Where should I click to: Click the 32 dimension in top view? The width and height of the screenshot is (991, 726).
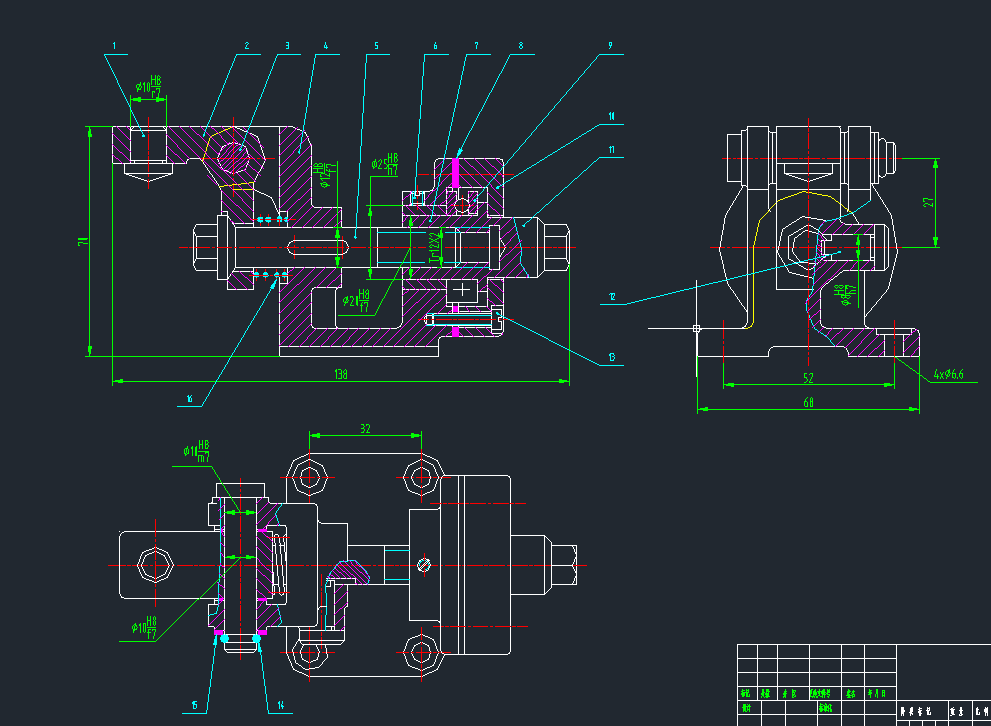364,428
